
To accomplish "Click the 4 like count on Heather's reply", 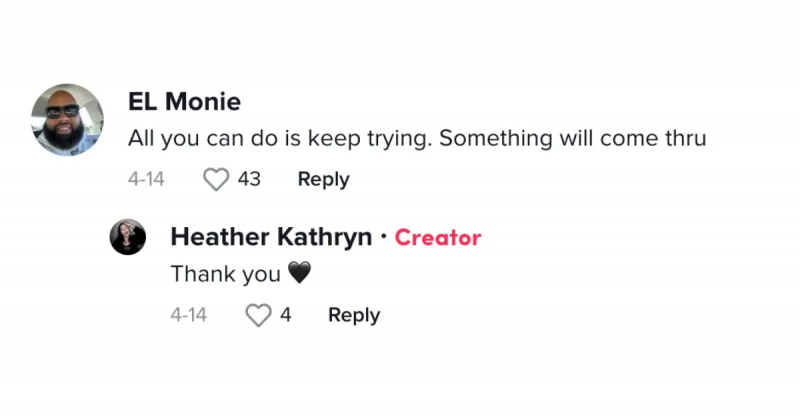I will tap(285, 315).
